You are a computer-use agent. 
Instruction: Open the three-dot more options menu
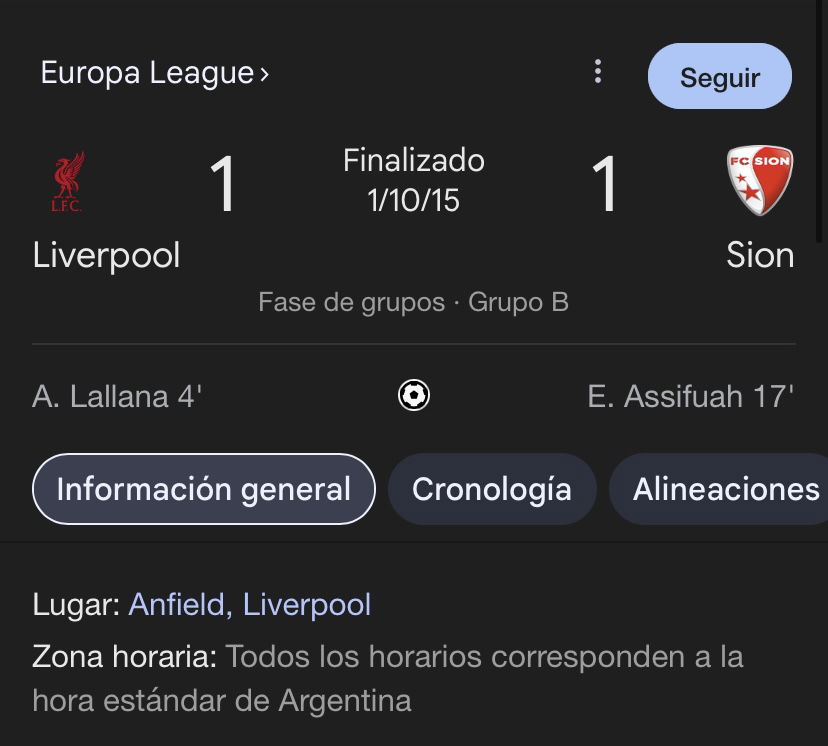(x=598, y=71)
